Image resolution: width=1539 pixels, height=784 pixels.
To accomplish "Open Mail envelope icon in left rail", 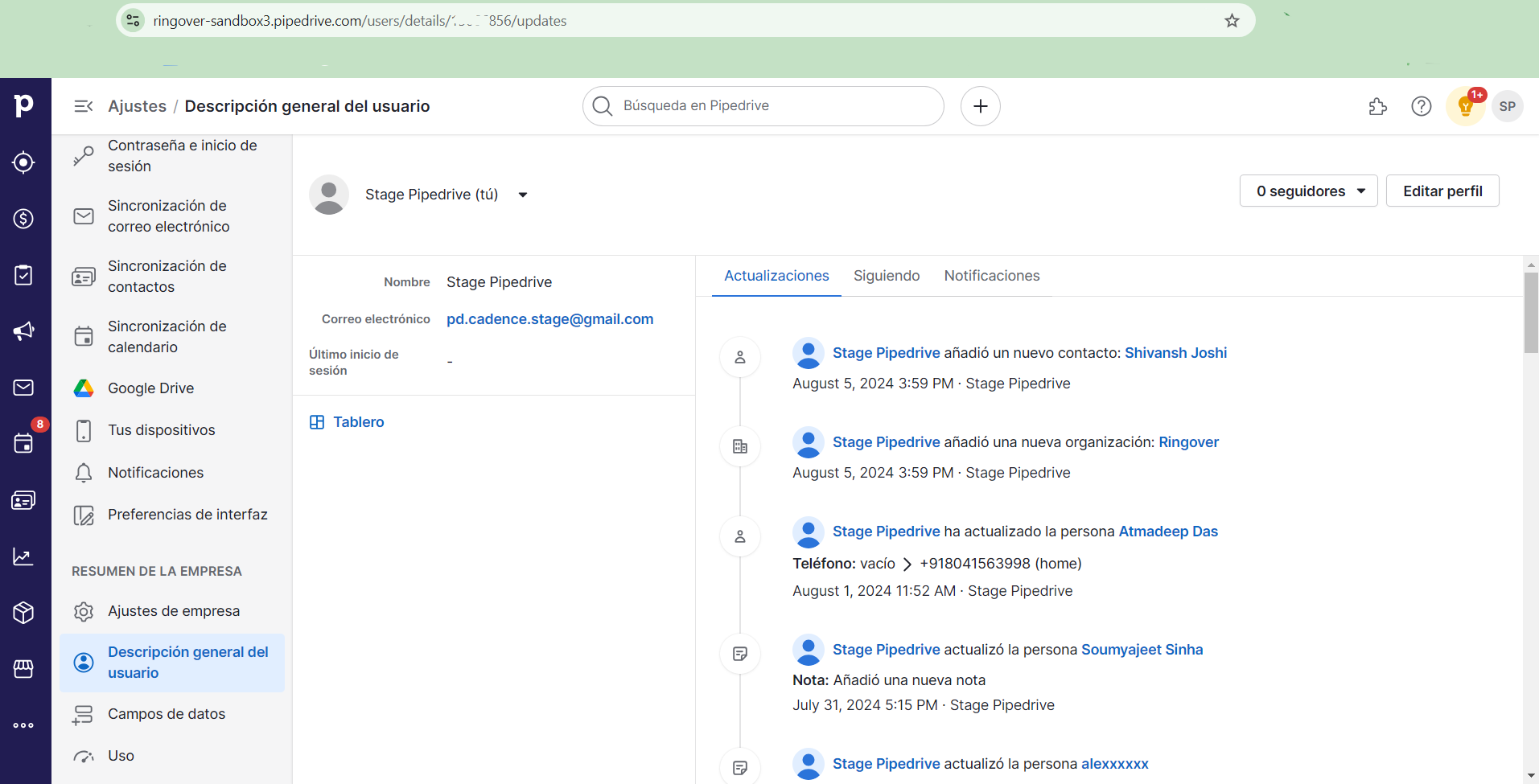I will pyautogui.click(x=23, y=388).
